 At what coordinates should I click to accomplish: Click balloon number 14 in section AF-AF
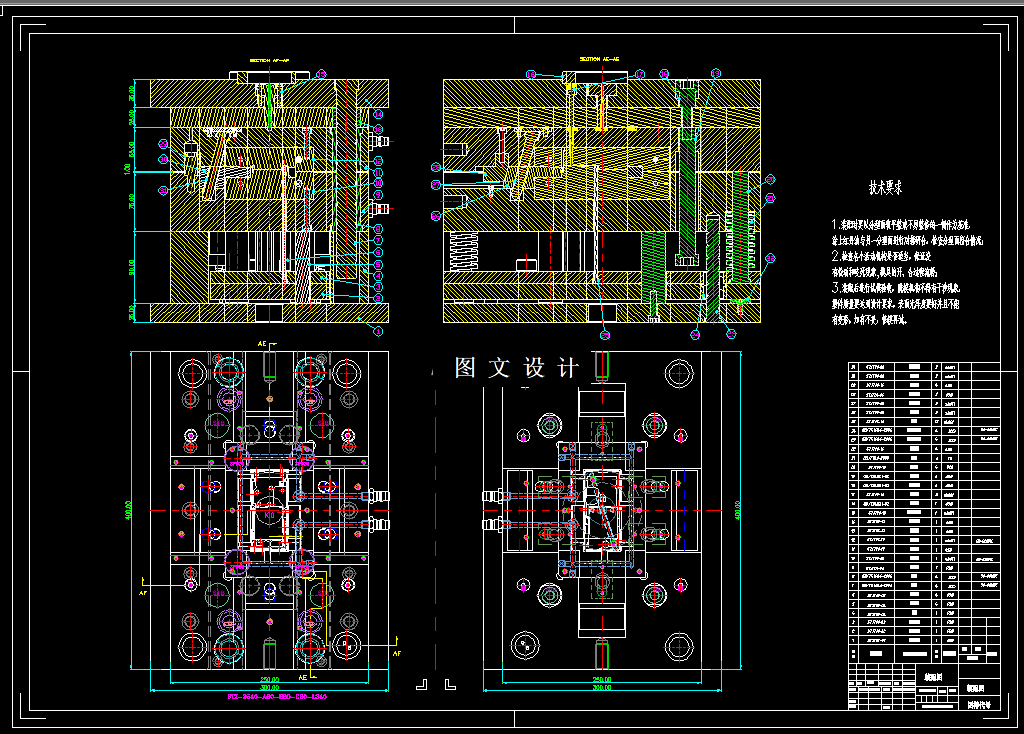378,114
